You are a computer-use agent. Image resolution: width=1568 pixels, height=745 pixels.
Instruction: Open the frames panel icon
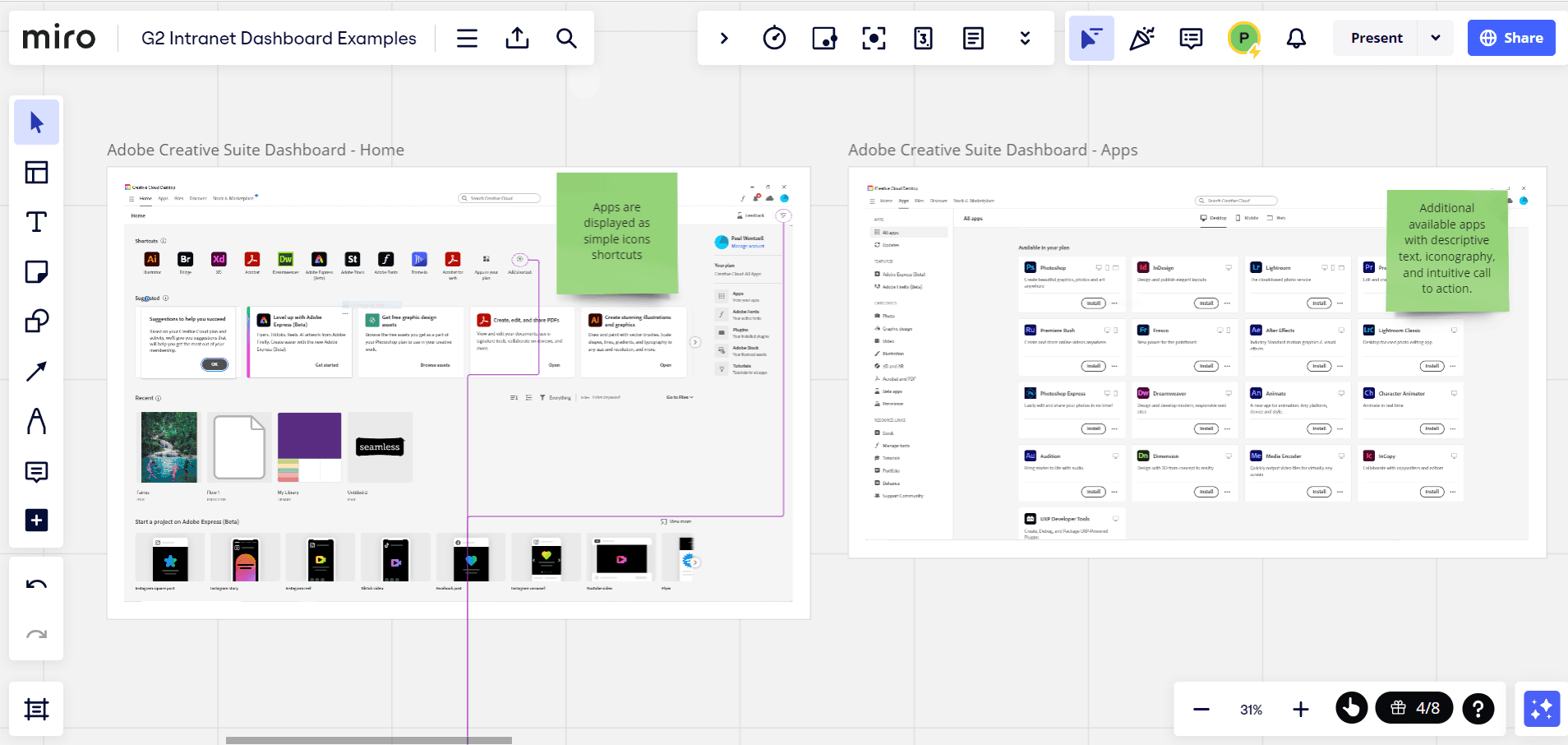36,709
